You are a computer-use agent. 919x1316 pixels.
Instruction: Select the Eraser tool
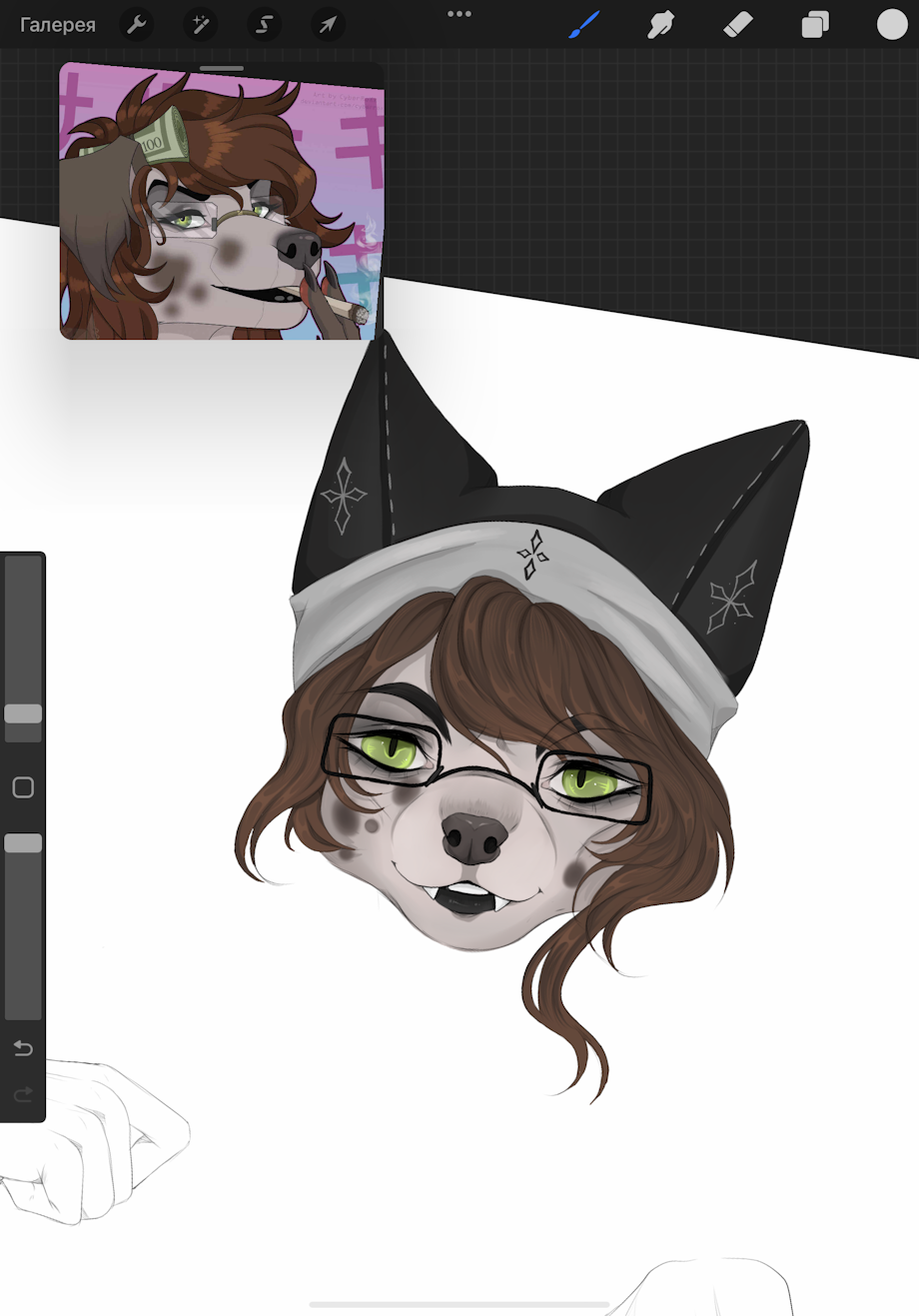[738, 24]
